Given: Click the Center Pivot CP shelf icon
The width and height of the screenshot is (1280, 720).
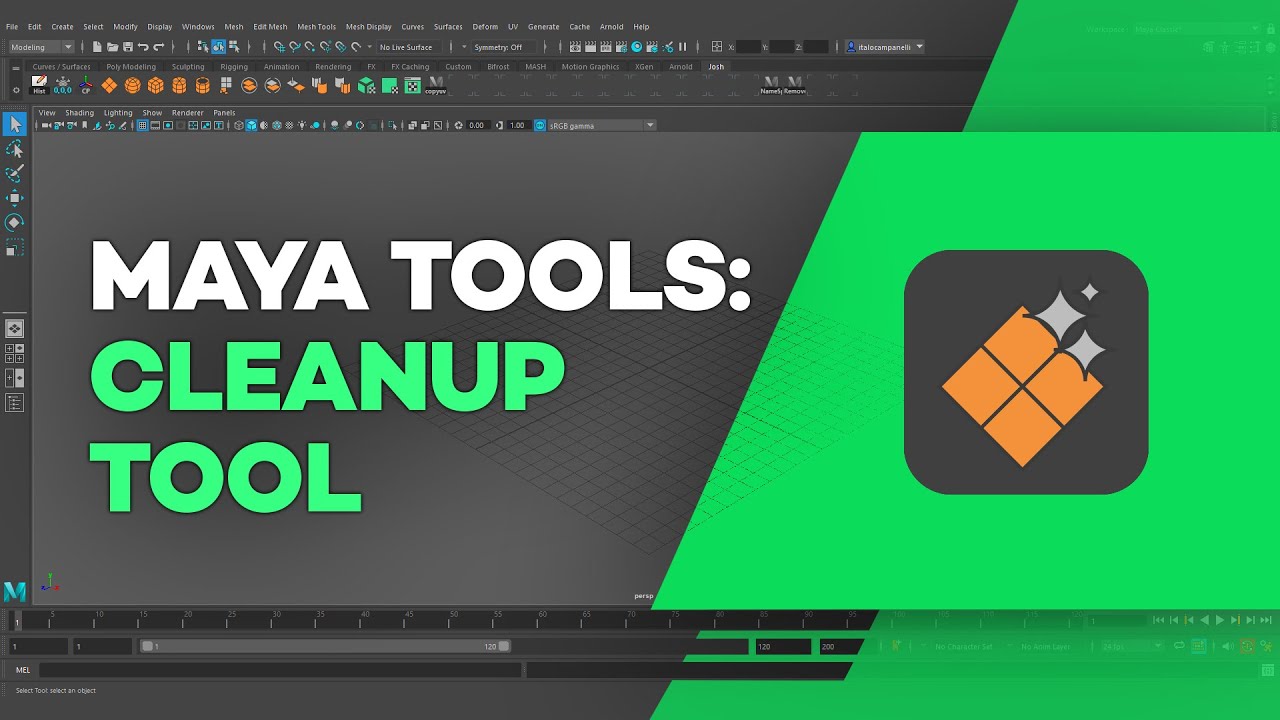Looking at the screenshot, I should 86,85.
